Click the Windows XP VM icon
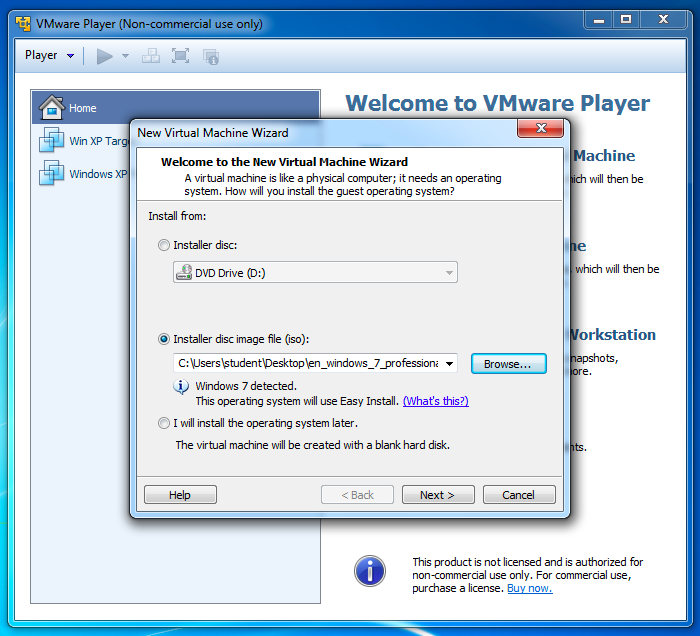The width and height of the screenshot is (700, 636). pos(51,173)
